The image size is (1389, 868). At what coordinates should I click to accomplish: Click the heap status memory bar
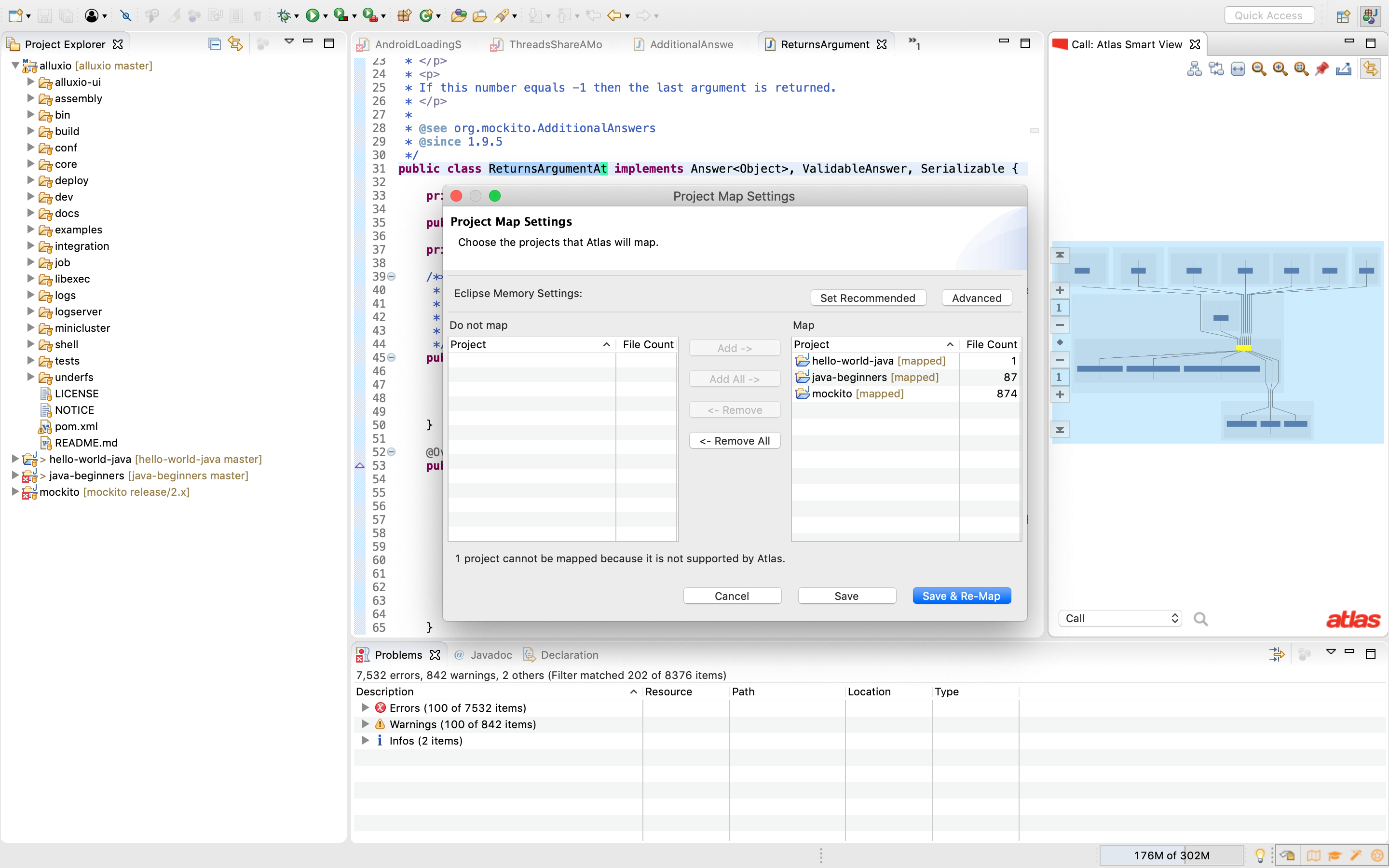[x=1171, y=855]
